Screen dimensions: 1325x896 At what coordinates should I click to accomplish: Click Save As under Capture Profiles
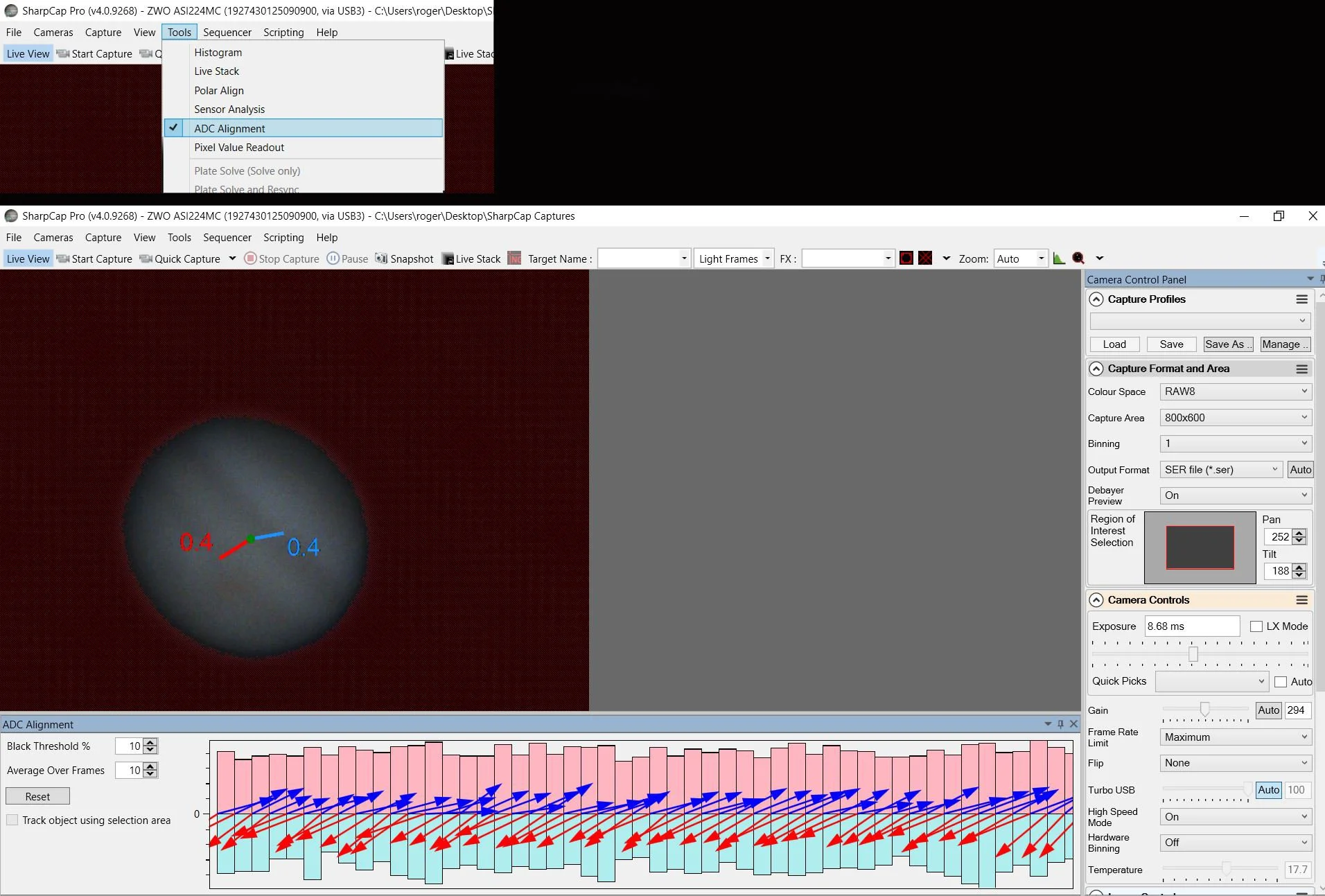pyautogui.click(x=1227, y=344)
